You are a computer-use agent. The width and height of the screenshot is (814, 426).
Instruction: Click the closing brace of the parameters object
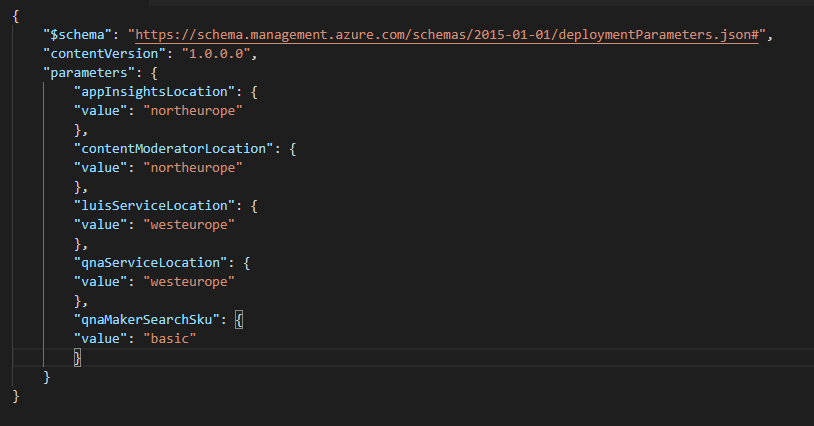pos(47,377)
